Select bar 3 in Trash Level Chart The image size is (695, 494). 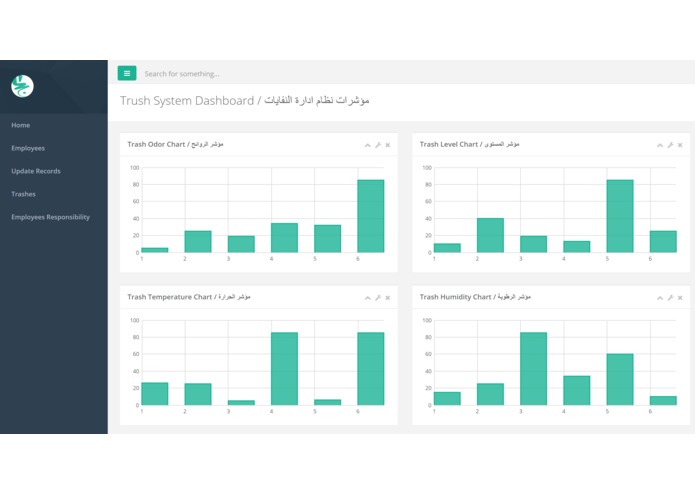pyautogui.click(x=534, y=244)
